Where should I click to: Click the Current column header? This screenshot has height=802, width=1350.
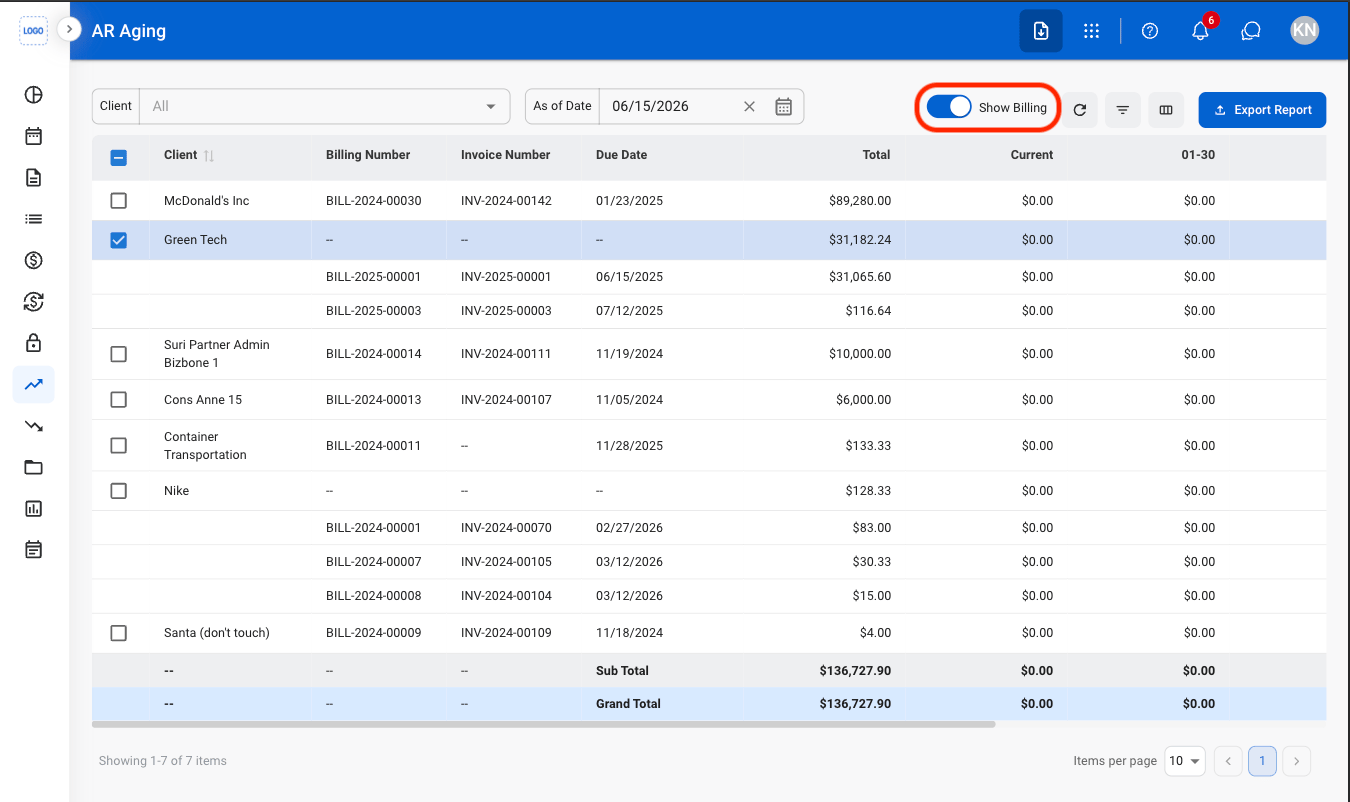click(1032, 155)
